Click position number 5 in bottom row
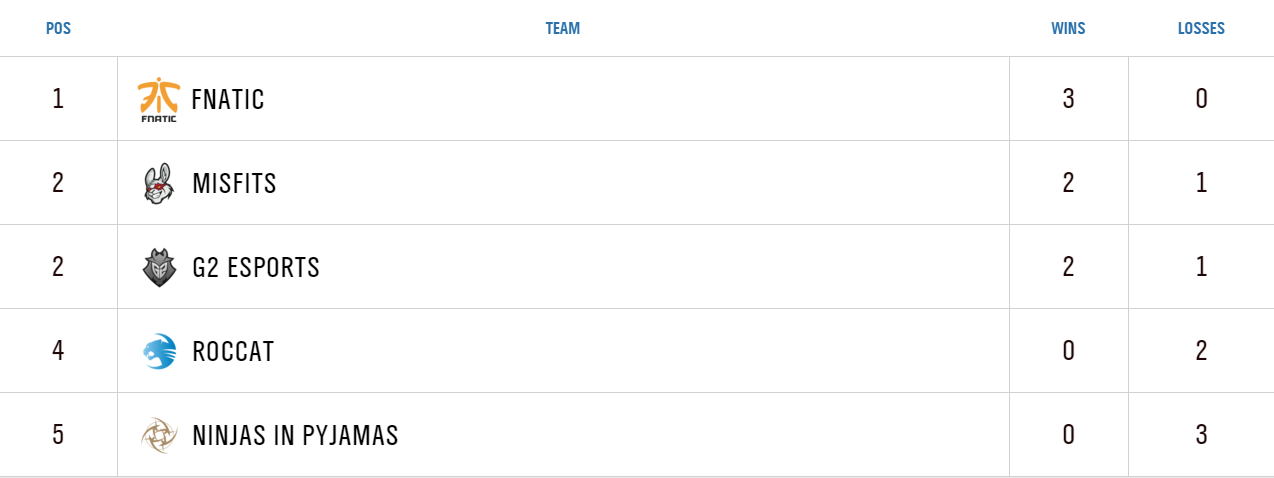This screenshot has height=478, width=1274. (x=58, y=435)
